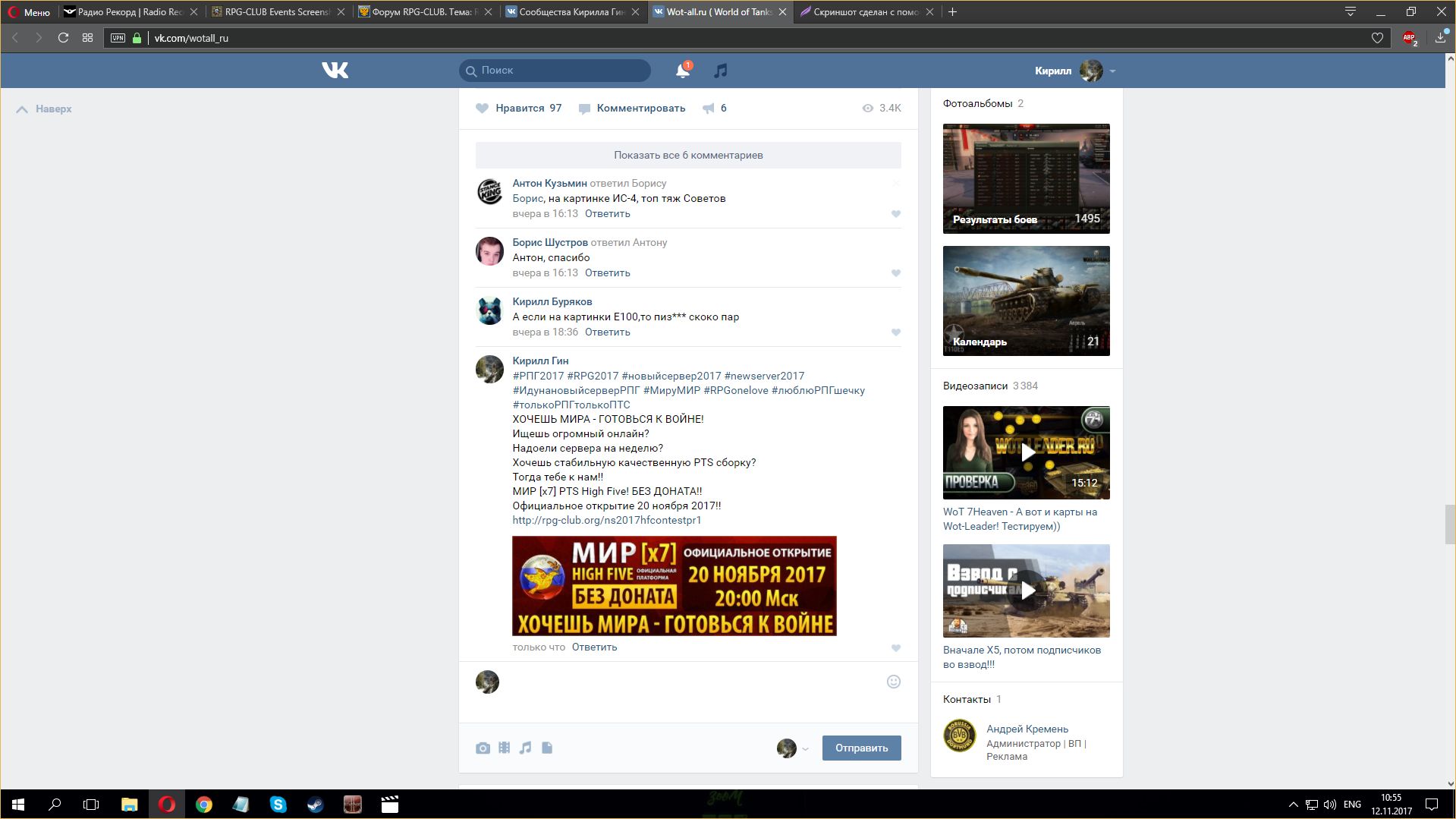Reply to Антон Кузьмин via Ответить
Image resolution: width=1456 pixels, height=819 pixels.
607,213
